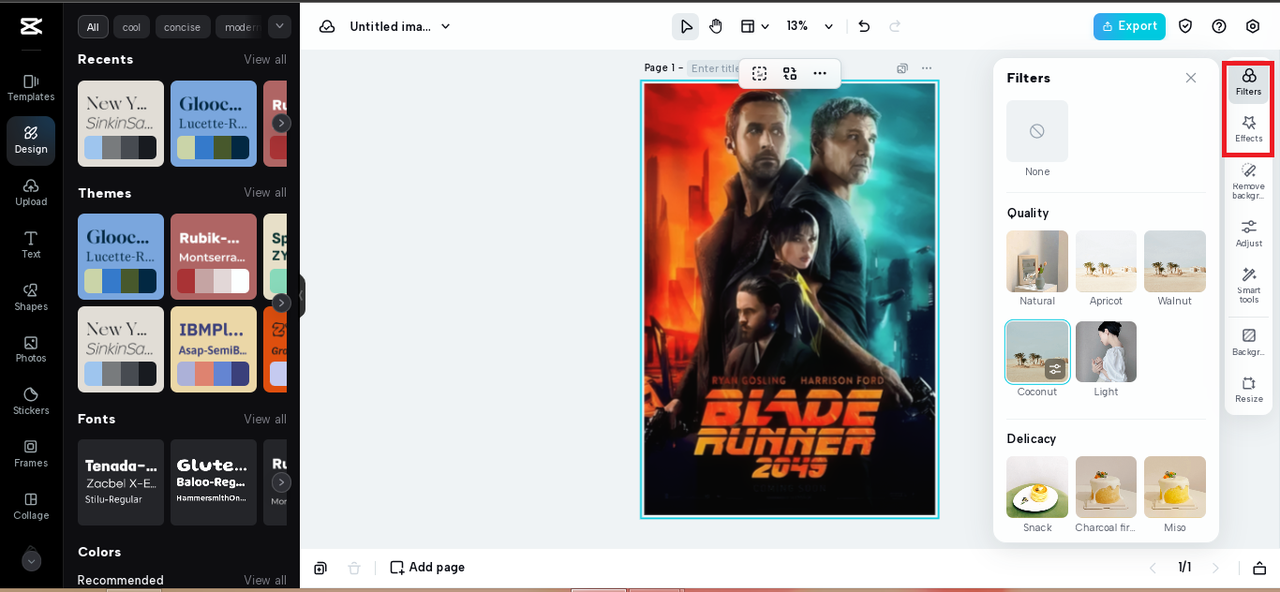Show next Fonts arrow
1280x592 pixels.
(x=282, y=482)
